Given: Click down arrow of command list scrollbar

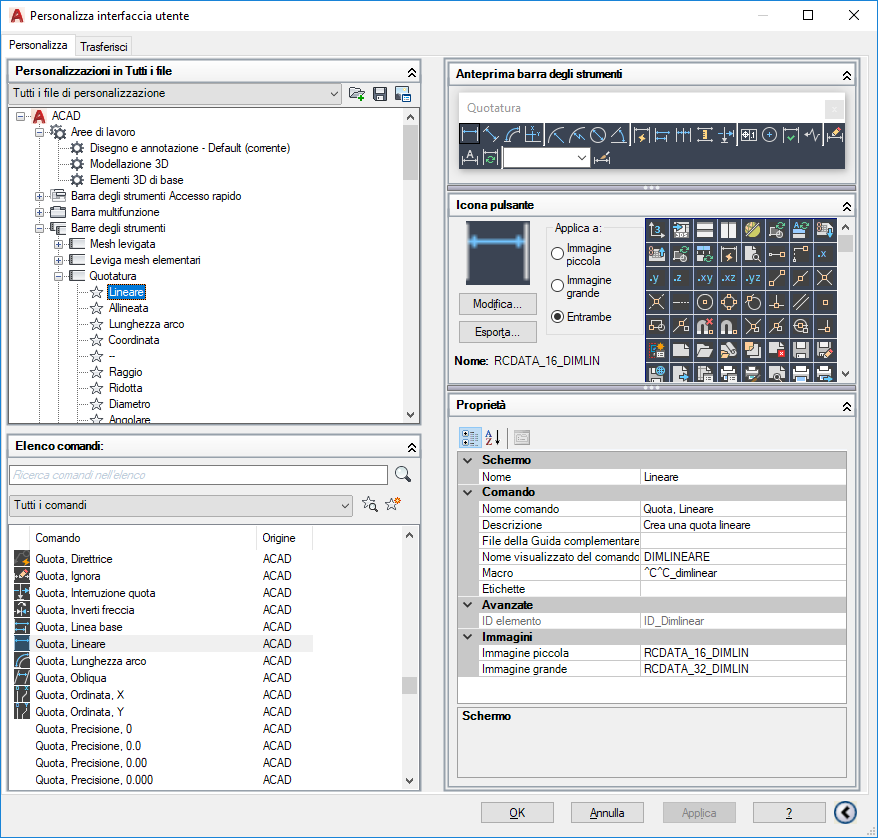Looking at the screenshot, I should (x=410, y=780).
